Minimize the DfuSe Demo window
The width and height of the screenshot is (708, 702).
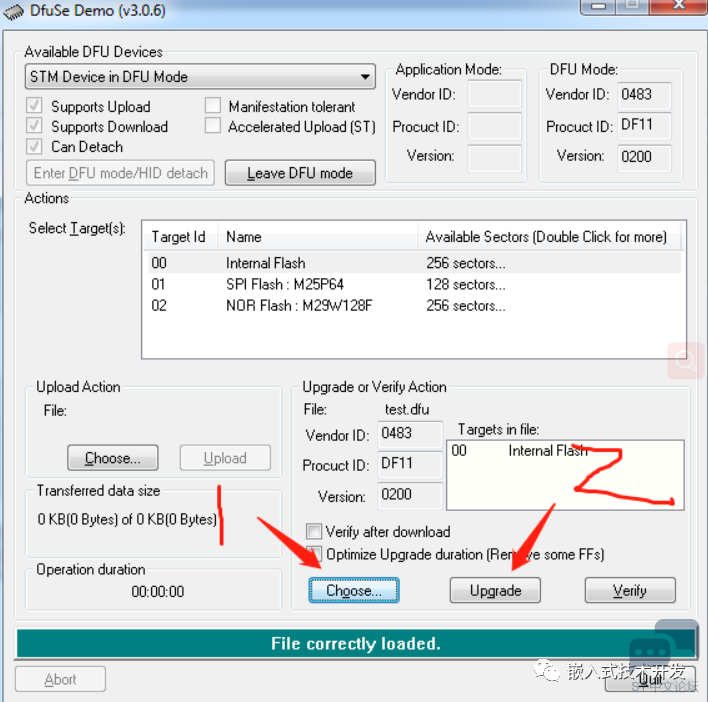598,6
